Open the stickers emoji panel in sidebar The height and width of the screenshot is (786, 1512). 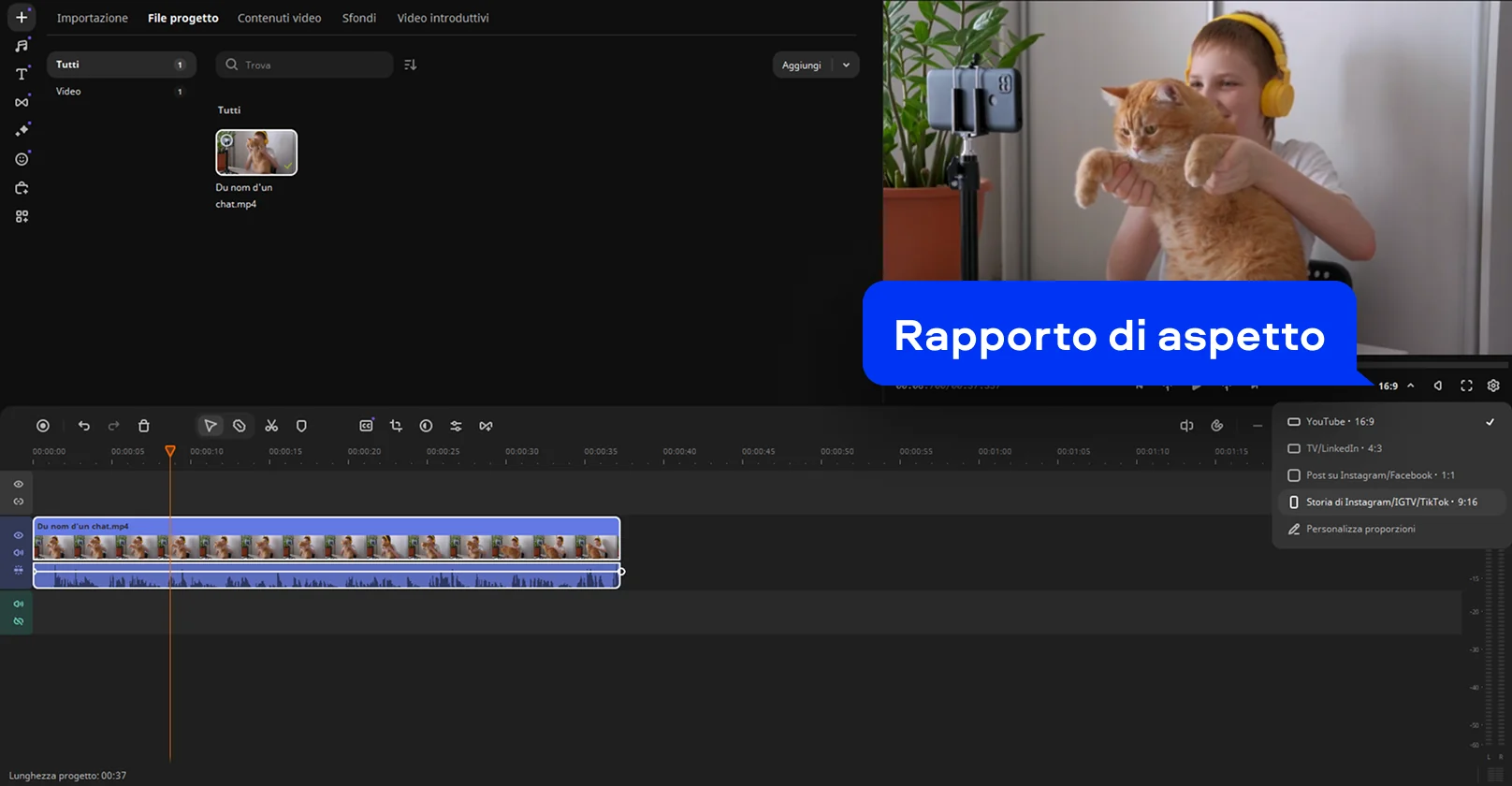22,159
